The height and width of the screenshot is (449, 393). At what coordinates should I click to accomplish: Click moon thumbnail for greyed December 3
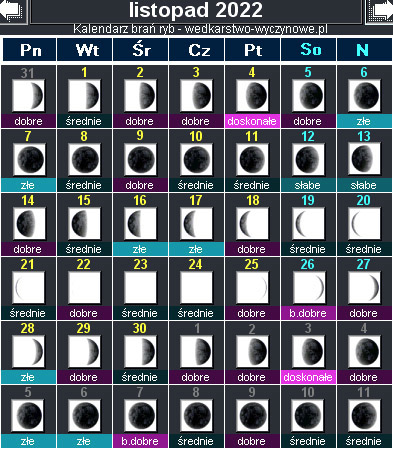pyautogui.click(x=308, y=351)
